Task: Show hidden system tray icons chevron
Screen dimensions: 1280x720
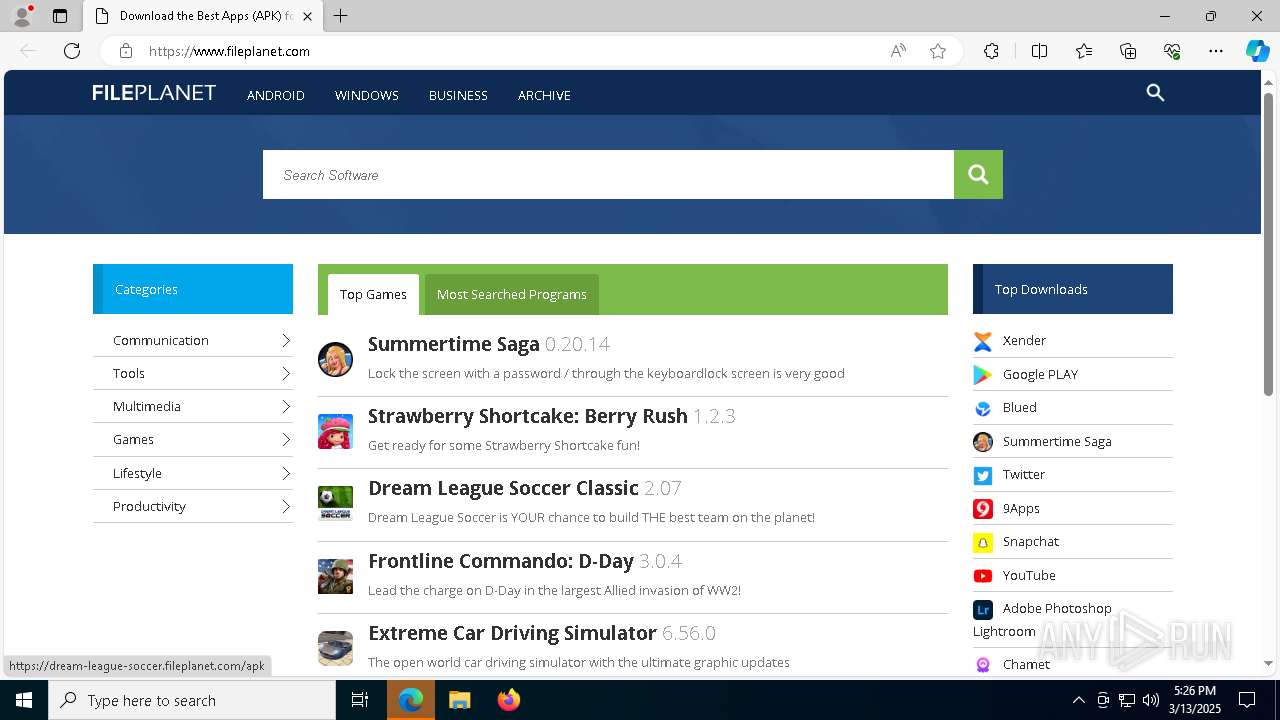Action: 1078,700
